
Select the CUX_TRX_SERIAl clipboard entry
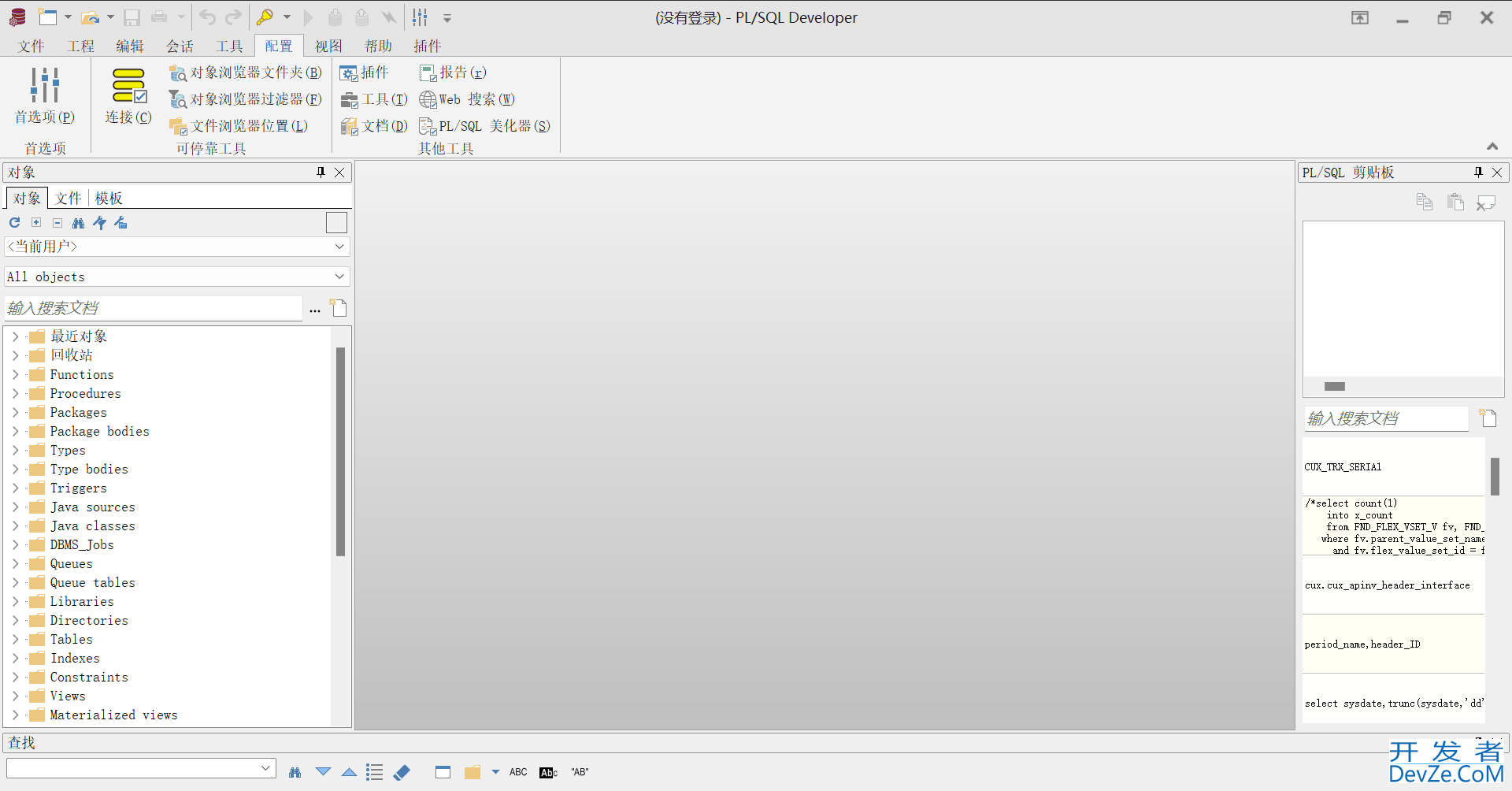[1393, 466]
